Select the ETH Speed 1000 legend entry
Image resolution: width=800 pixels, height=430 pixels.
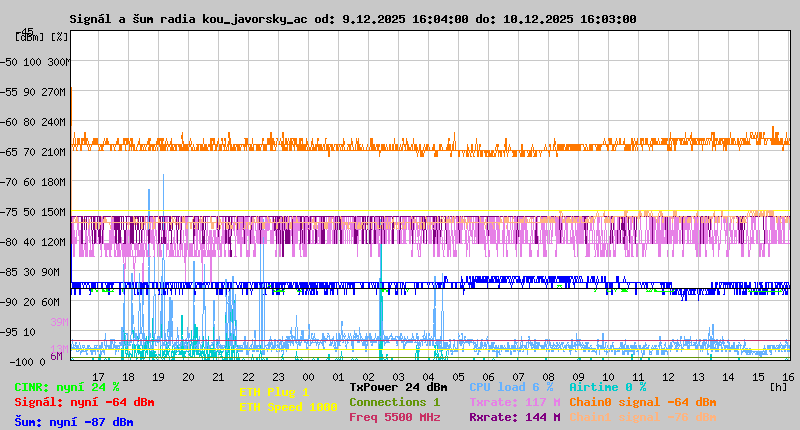288,407
